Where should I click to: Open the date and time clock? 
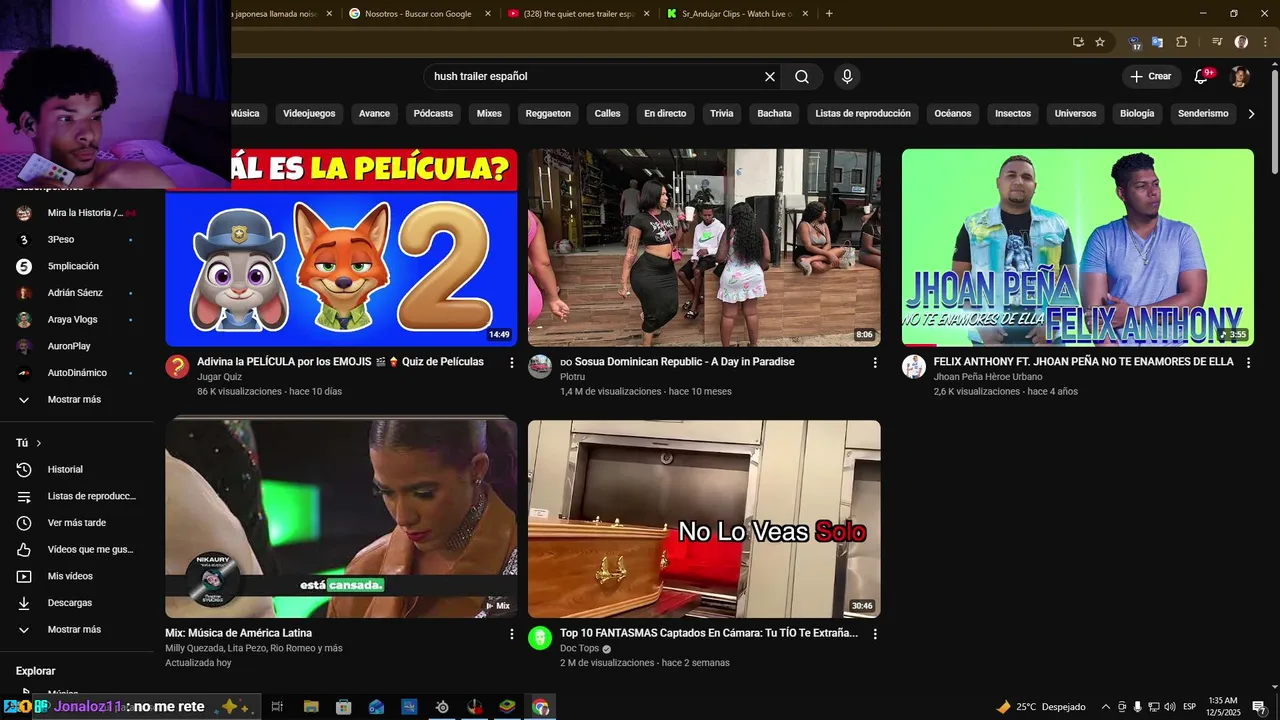(1223, 707)
